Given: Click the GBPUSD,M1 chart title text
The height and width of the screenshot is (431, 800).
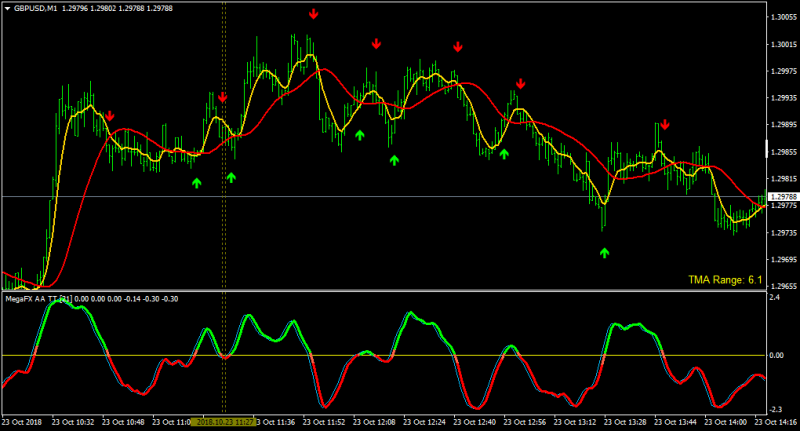Looking at the screenshot, I should click(36, 9).
